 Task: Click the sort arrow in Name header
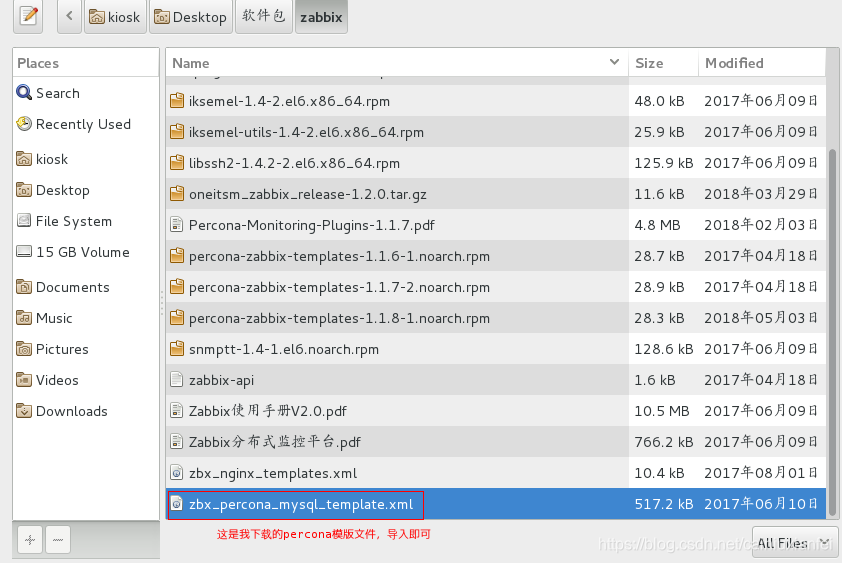pos(614,62)
